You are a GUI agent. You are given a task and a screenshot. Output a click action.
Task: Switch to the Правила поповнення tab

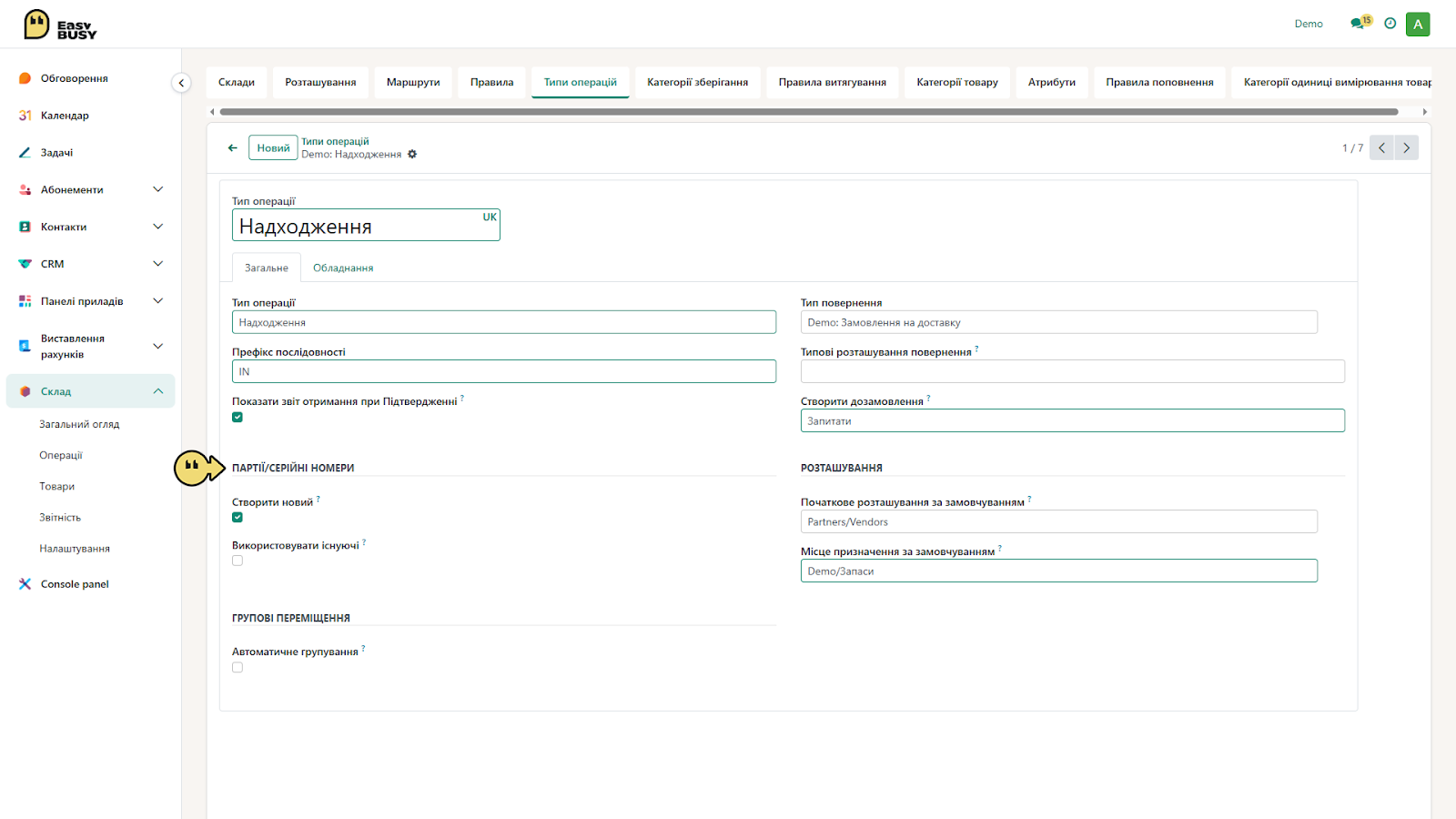click(1159, 82)
